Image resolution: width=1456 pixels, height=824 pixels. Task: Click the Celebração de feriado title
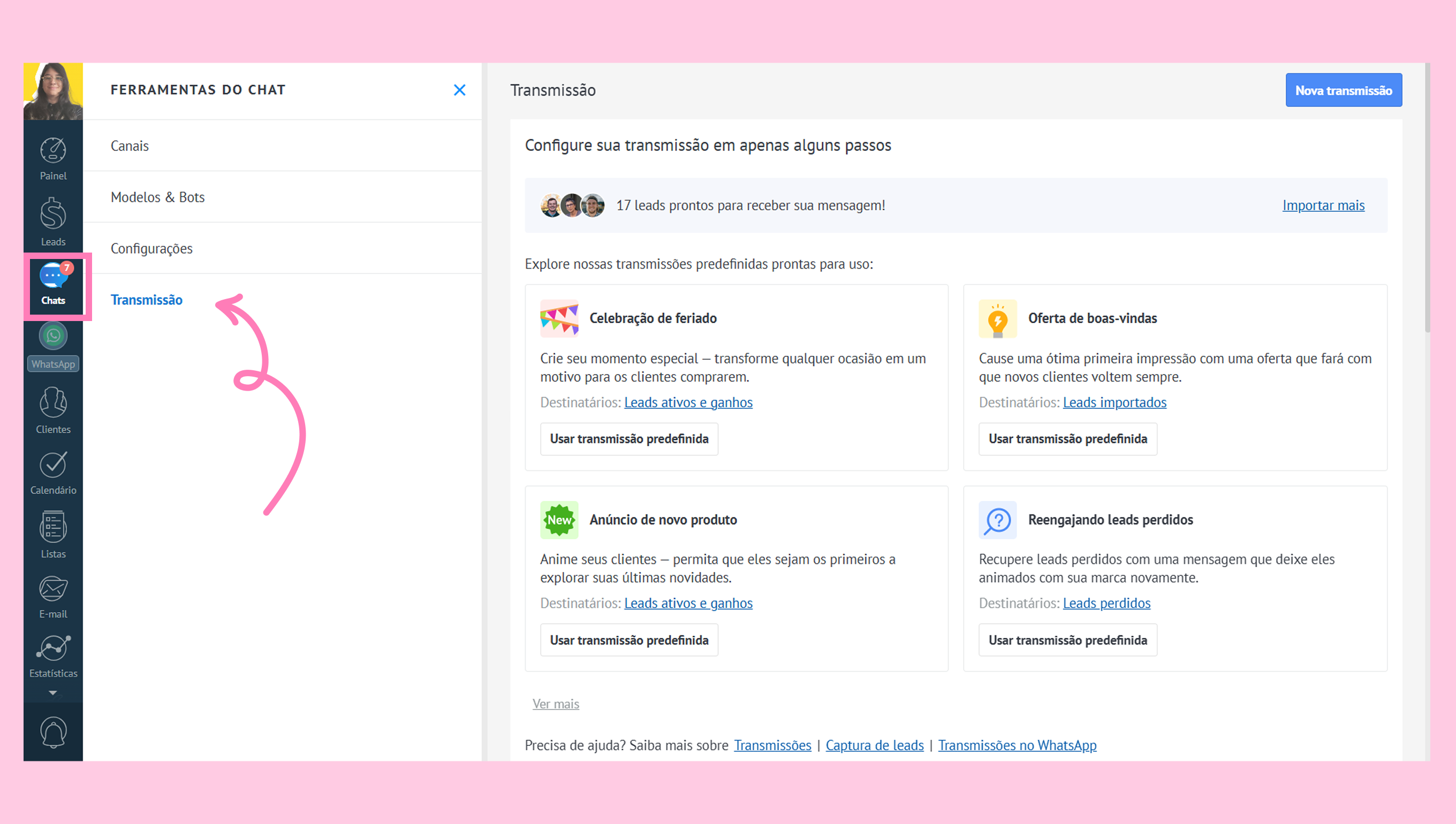click(653, 318)
